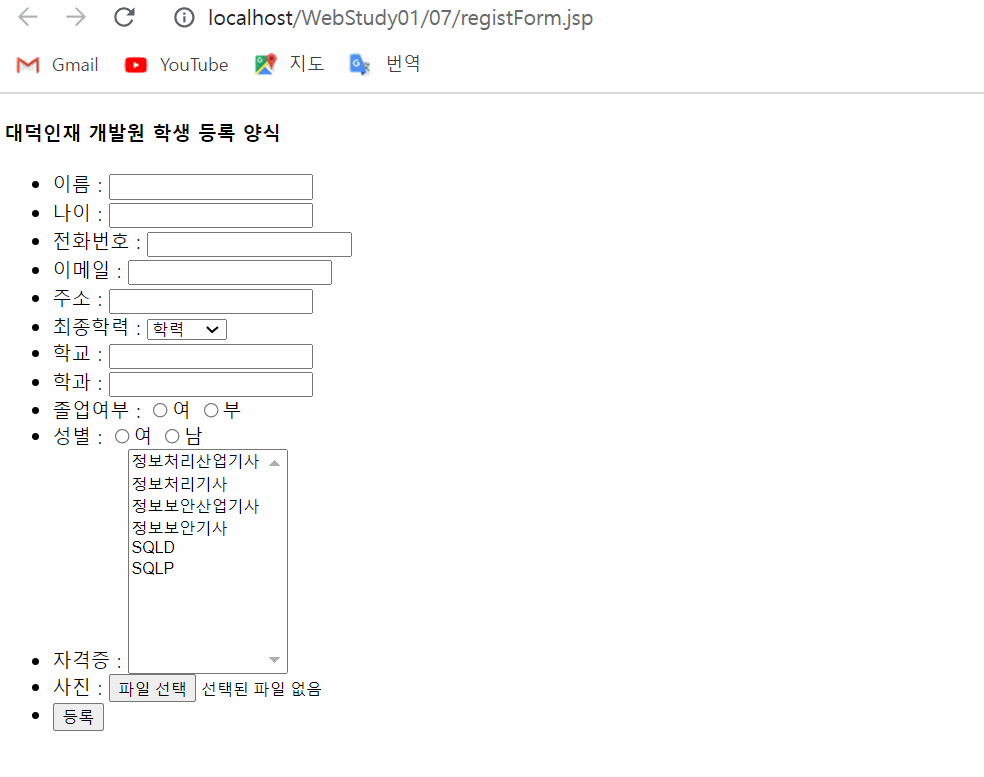Open the Google Maps 지도 bookmark icon
984x777 pixels.
tap(265, 64)
